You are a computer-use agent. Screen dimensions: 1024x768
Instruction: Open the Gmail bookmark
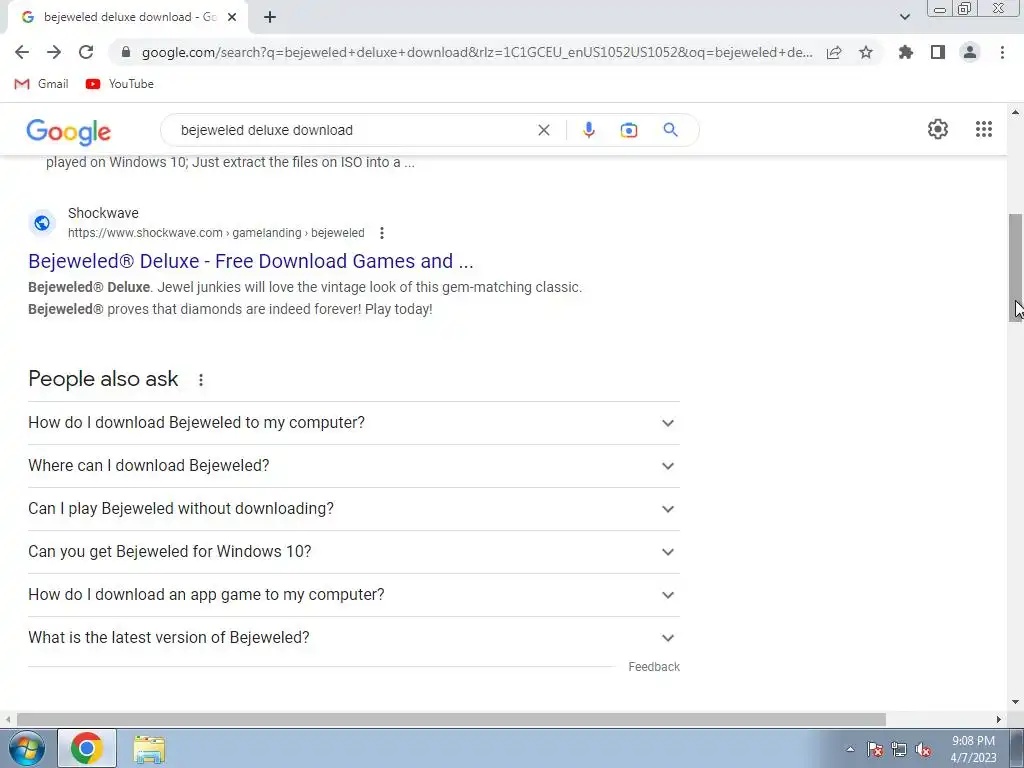pos(41,84)
